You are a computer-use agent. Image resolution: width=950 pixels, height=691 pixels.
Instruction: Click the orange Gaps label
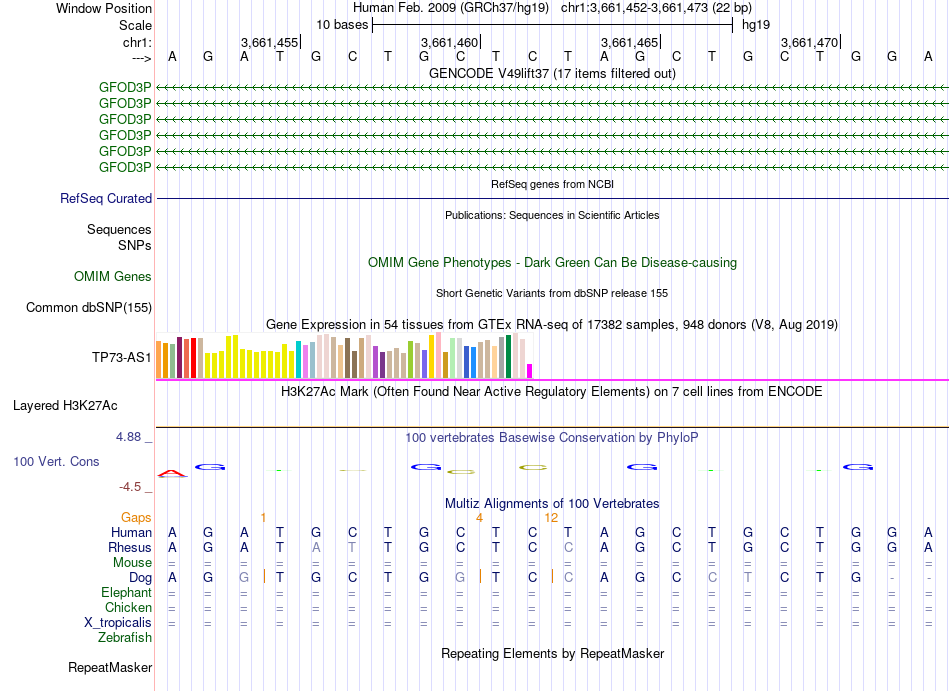coord(136,517)
